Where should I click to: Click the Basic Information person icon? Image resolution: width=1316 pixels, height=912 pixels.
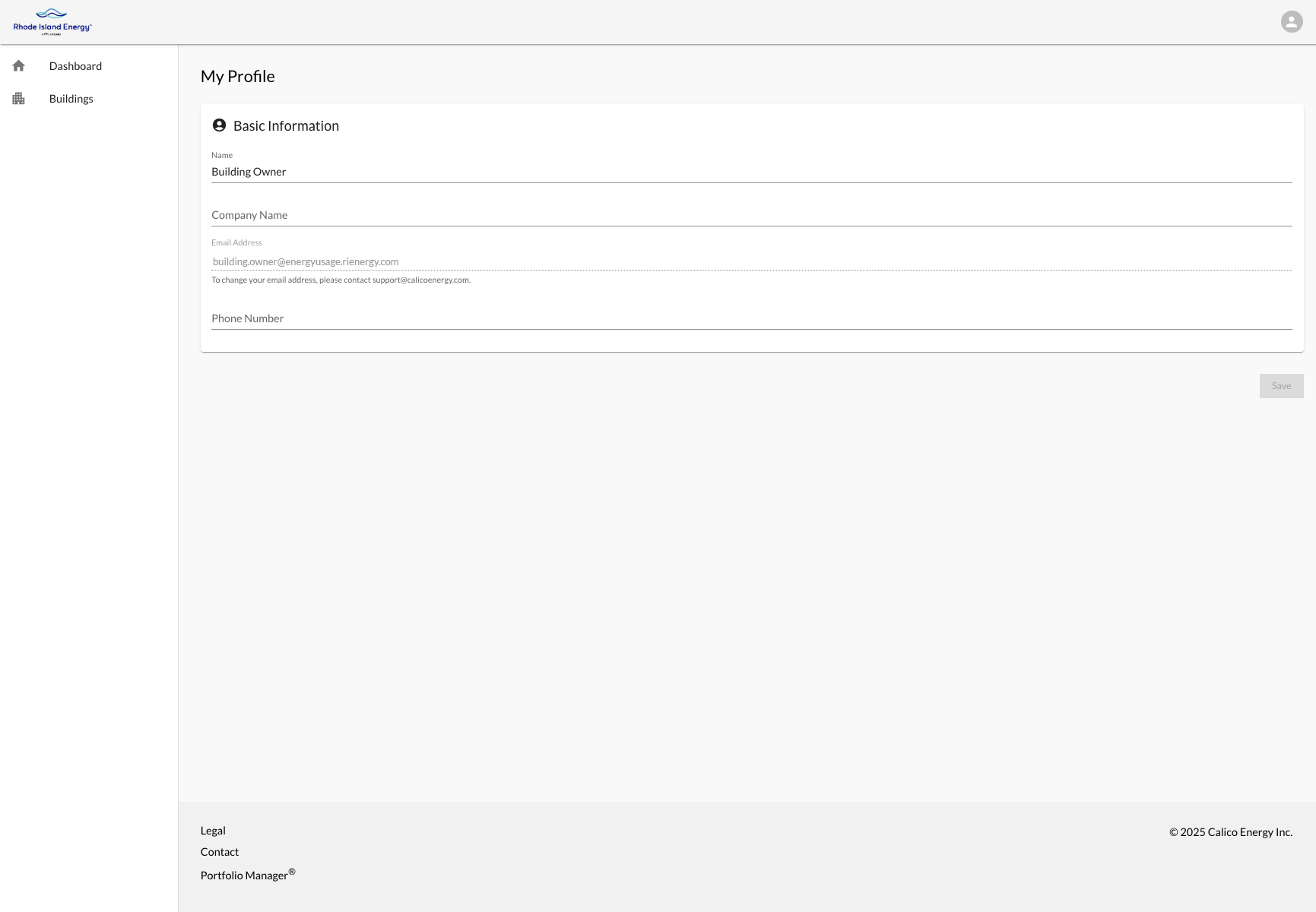(x=219, y=125)
